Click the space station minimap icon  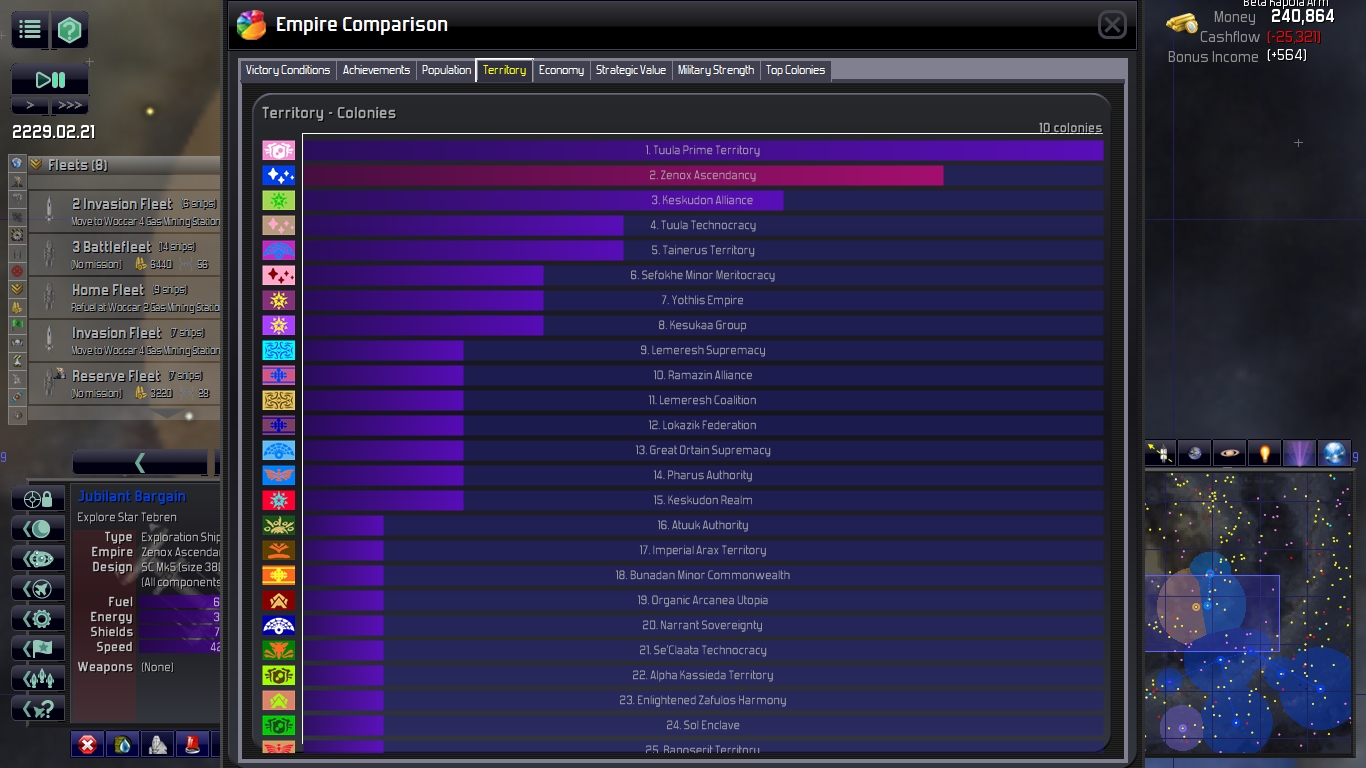tap(1160, 453)
